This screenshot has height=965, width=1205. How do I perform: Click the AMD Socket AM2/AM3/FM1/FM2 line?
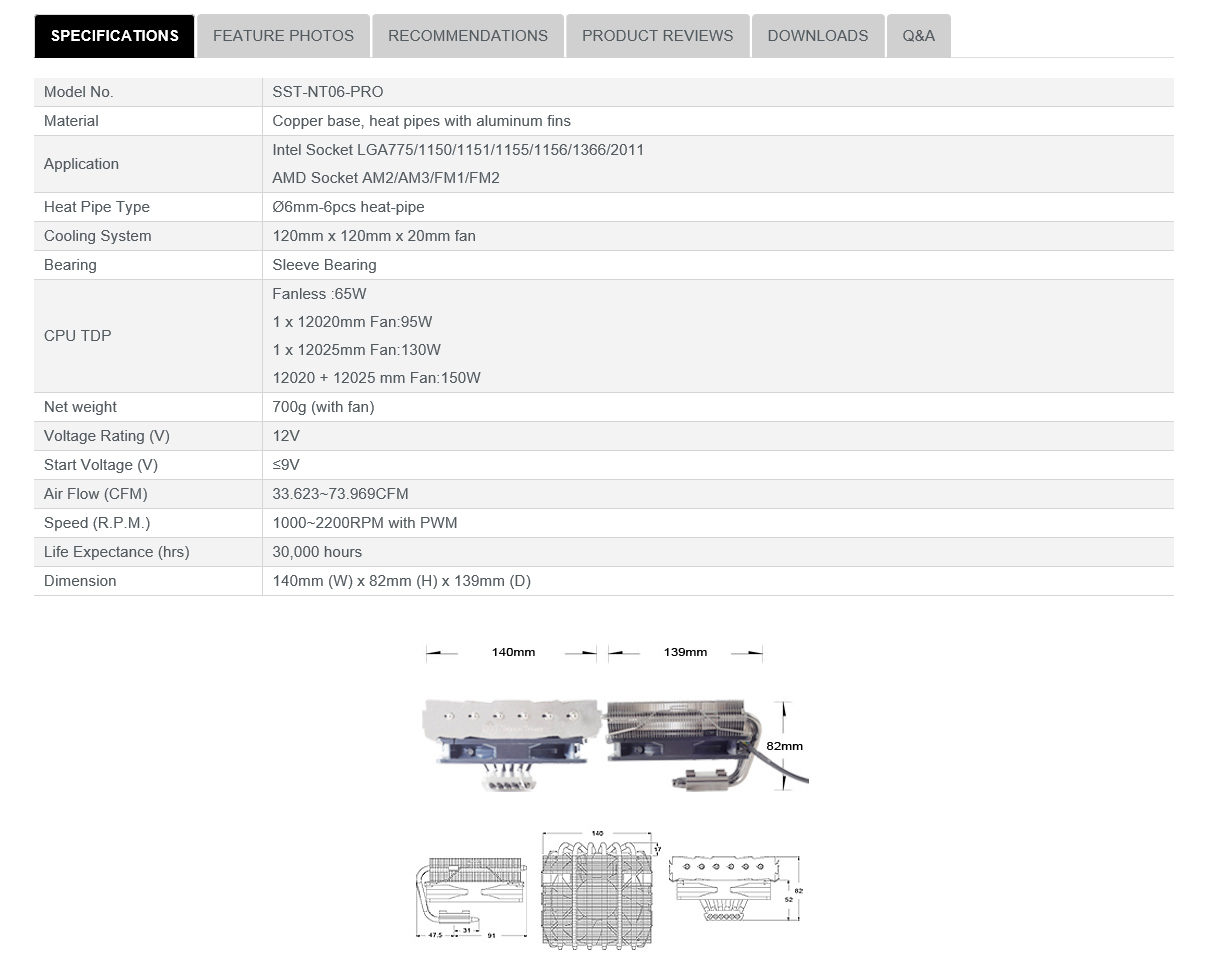point(386,178)
